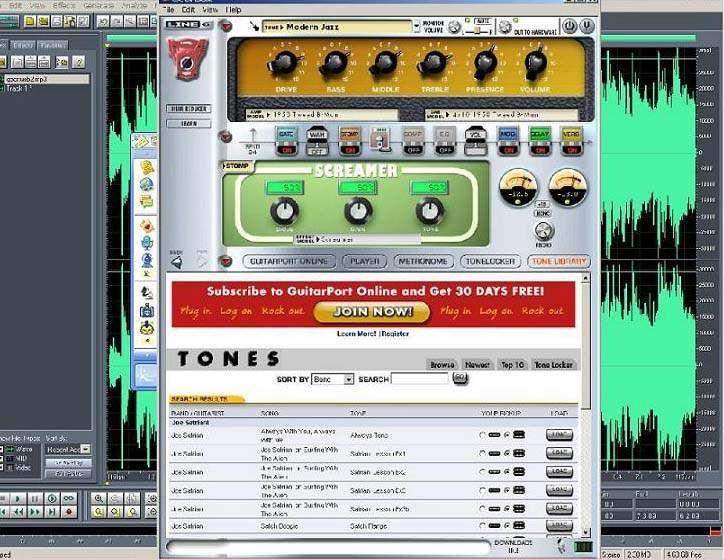Switch to Player tab
724x559 pixels.
(x=364, y=261)
